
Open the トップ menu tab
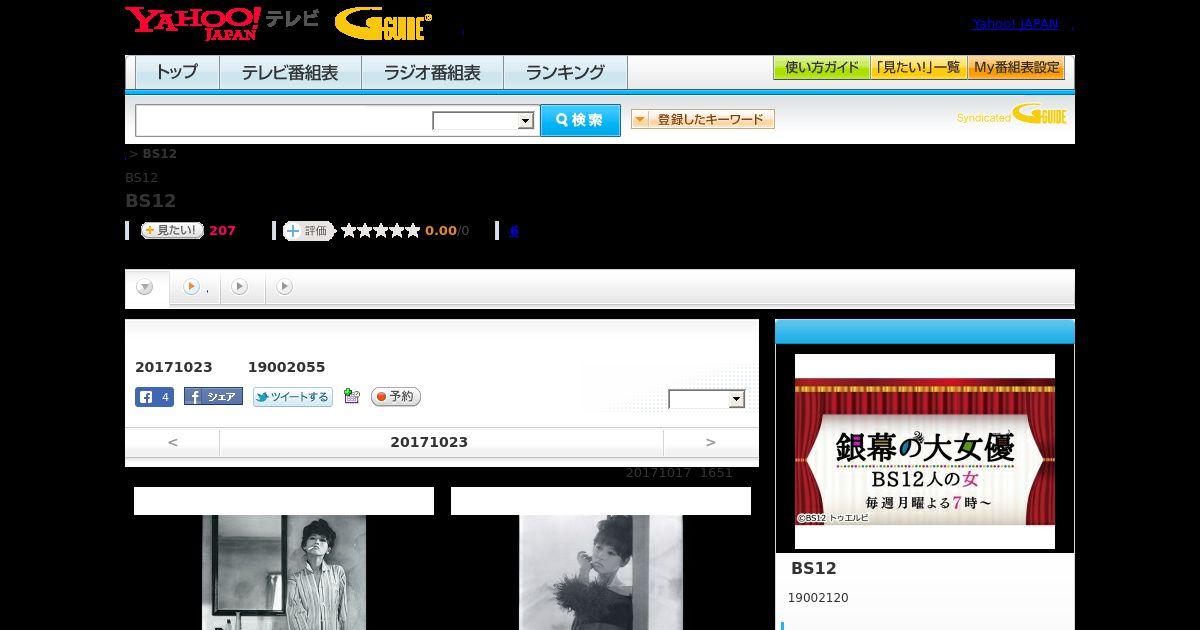(x=177, y=72)
